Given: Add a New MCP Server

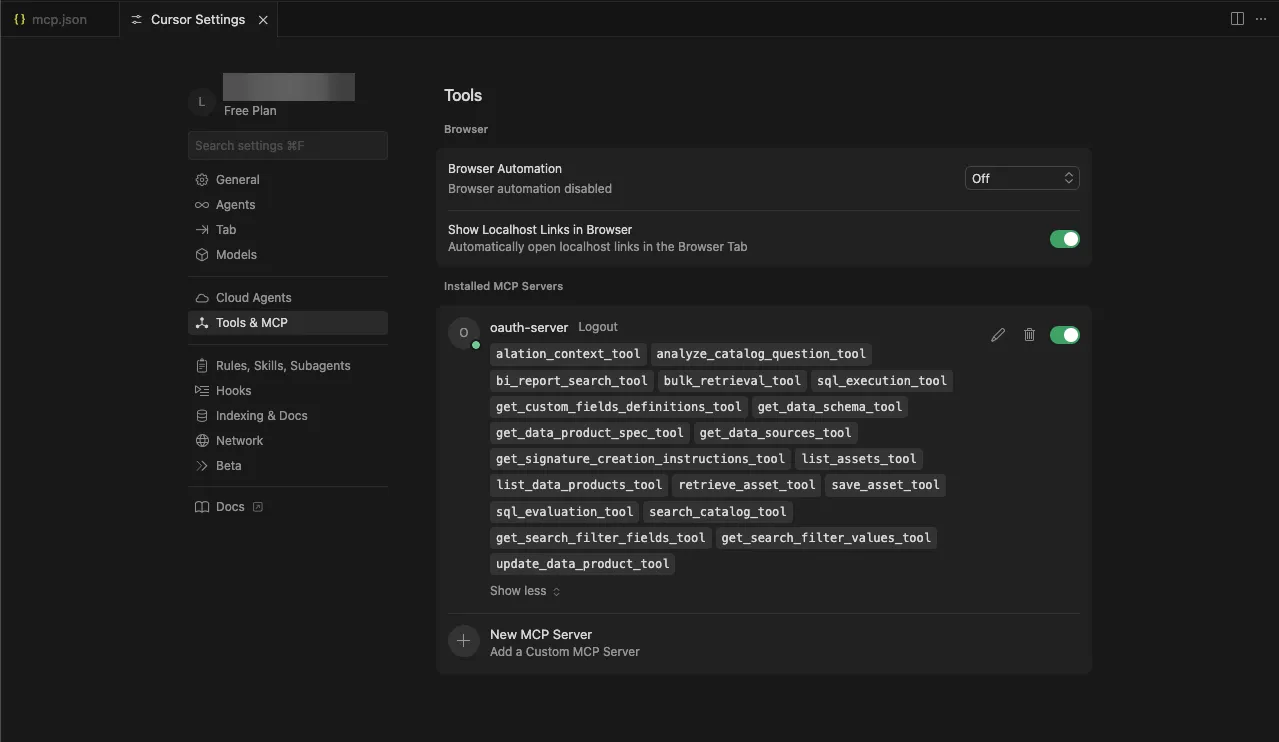Looking at the screenshot, I should pyautogui.click(x=540, y=634).
